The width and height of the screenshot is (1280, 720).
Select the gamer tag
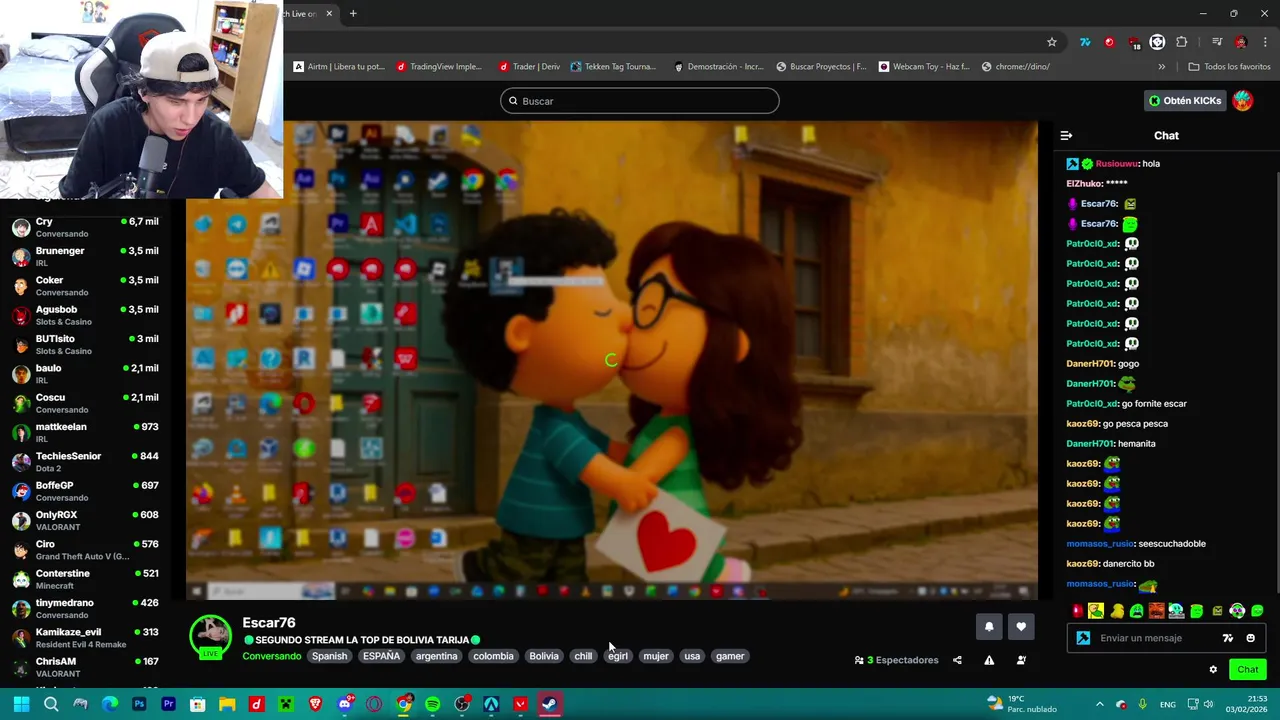tap(730, 656)
